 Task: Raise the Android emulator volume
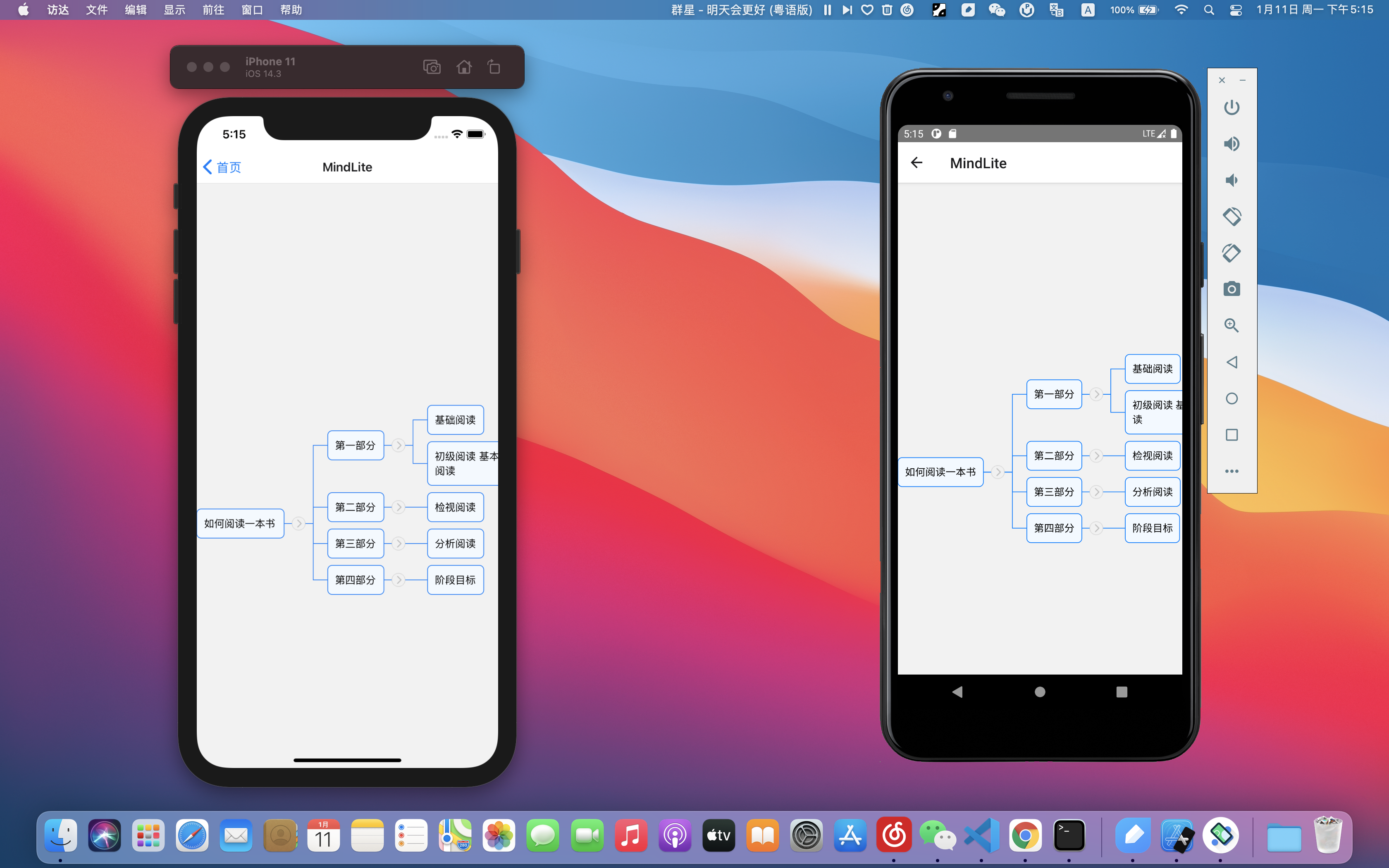click(x=1231, y=143)
